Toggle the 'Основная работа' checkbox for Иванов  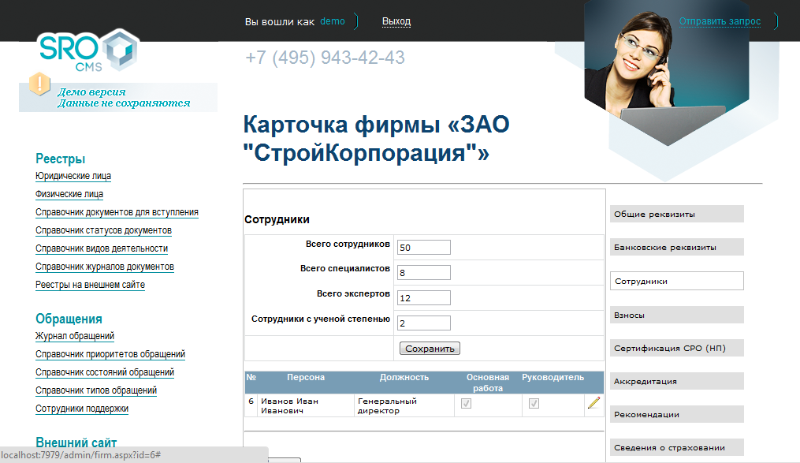[465, 403]
